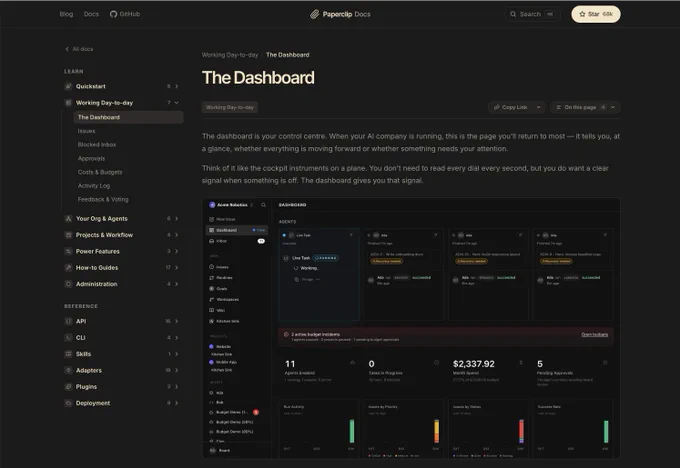This screenshot has width=680, height=468.
Task: Click the Working Day-to-day section icon
Action: [x=68, y=103]
